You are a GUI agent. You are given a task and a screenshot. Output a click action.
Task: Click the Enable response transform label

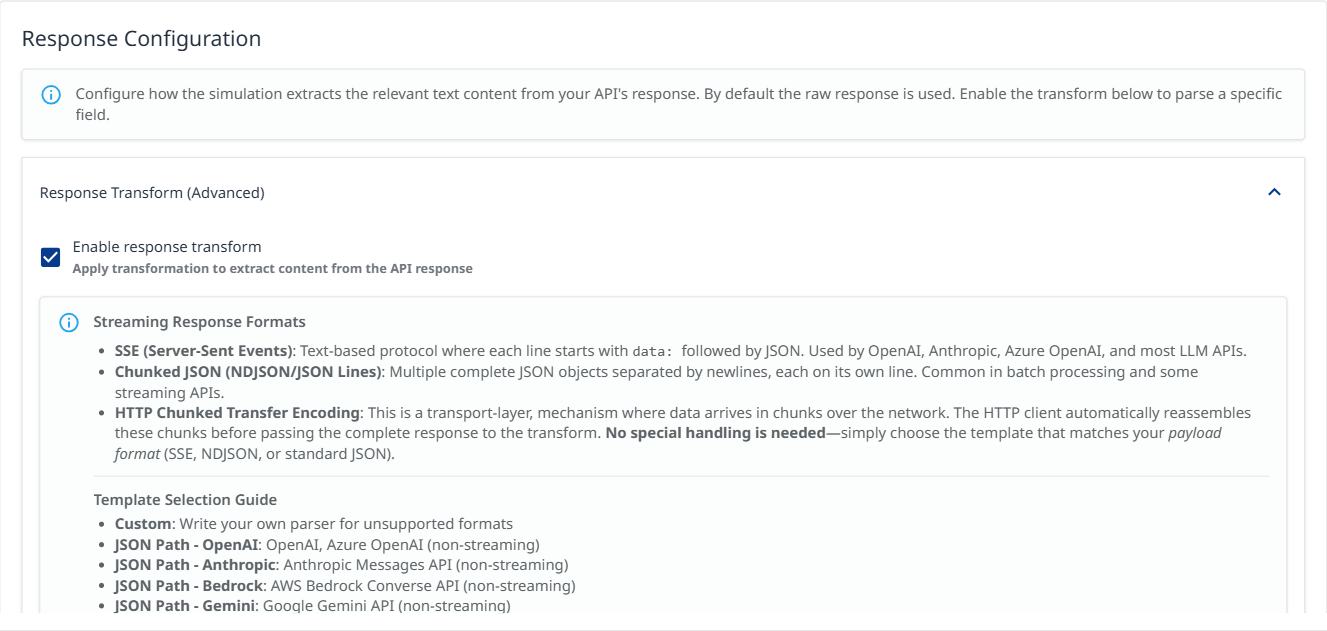[x=167, y=247]
